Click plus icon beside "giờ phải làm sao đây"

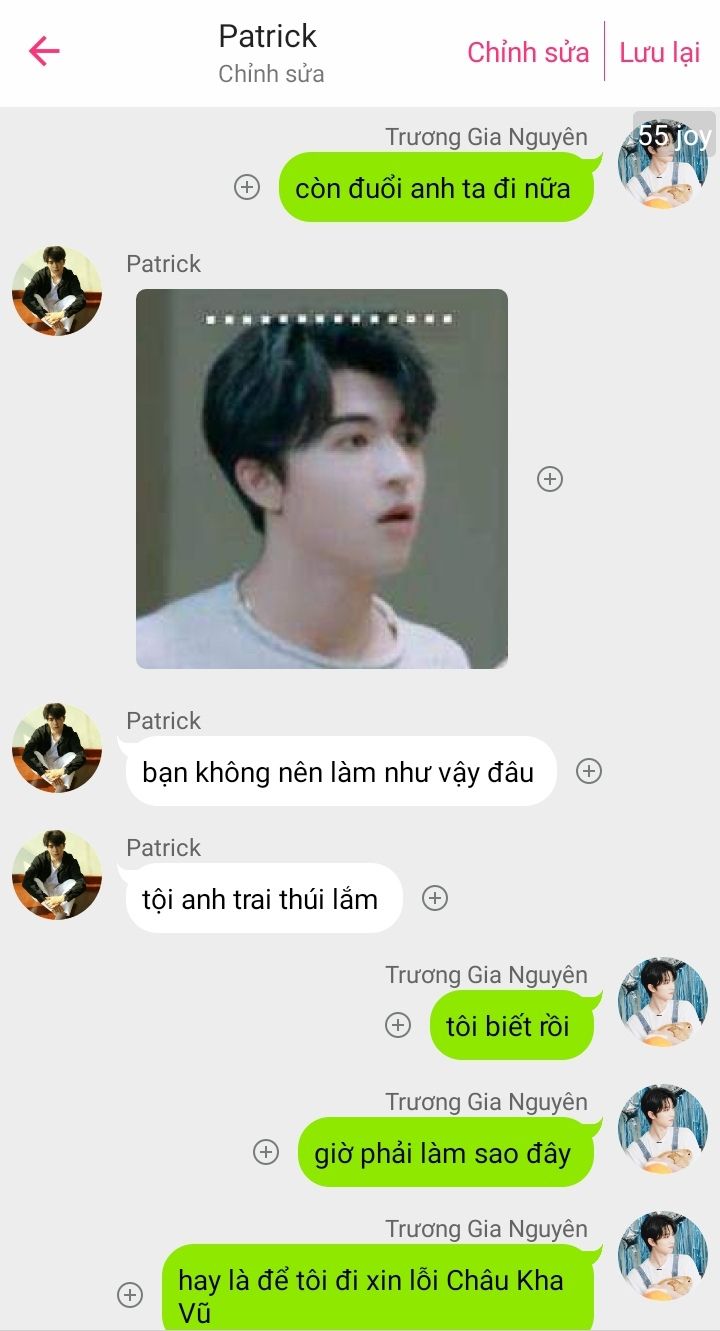click(266, 1152)
